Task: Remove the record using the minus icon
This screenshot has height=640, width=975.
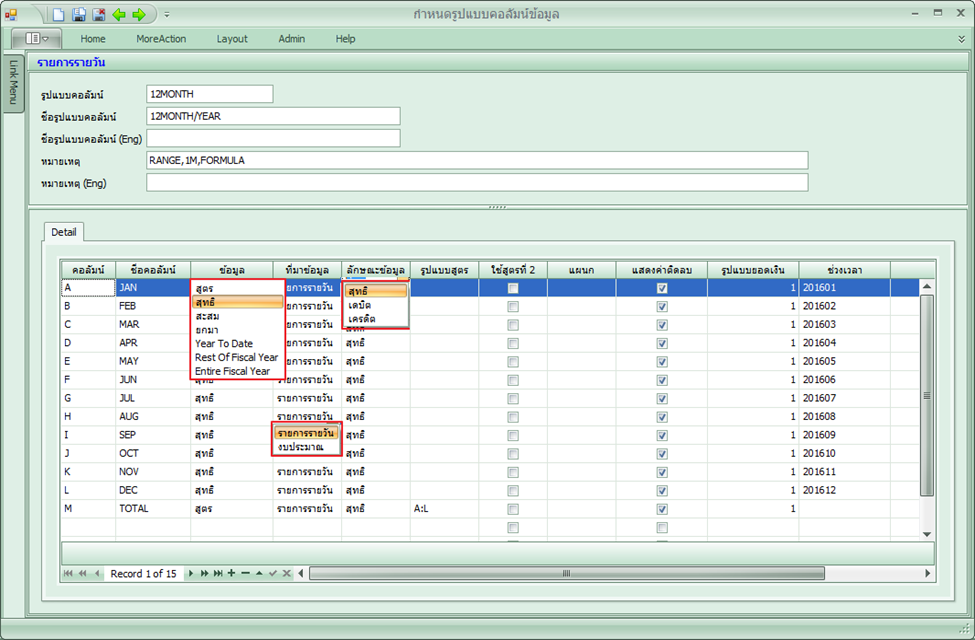Action: click(245, 573)
